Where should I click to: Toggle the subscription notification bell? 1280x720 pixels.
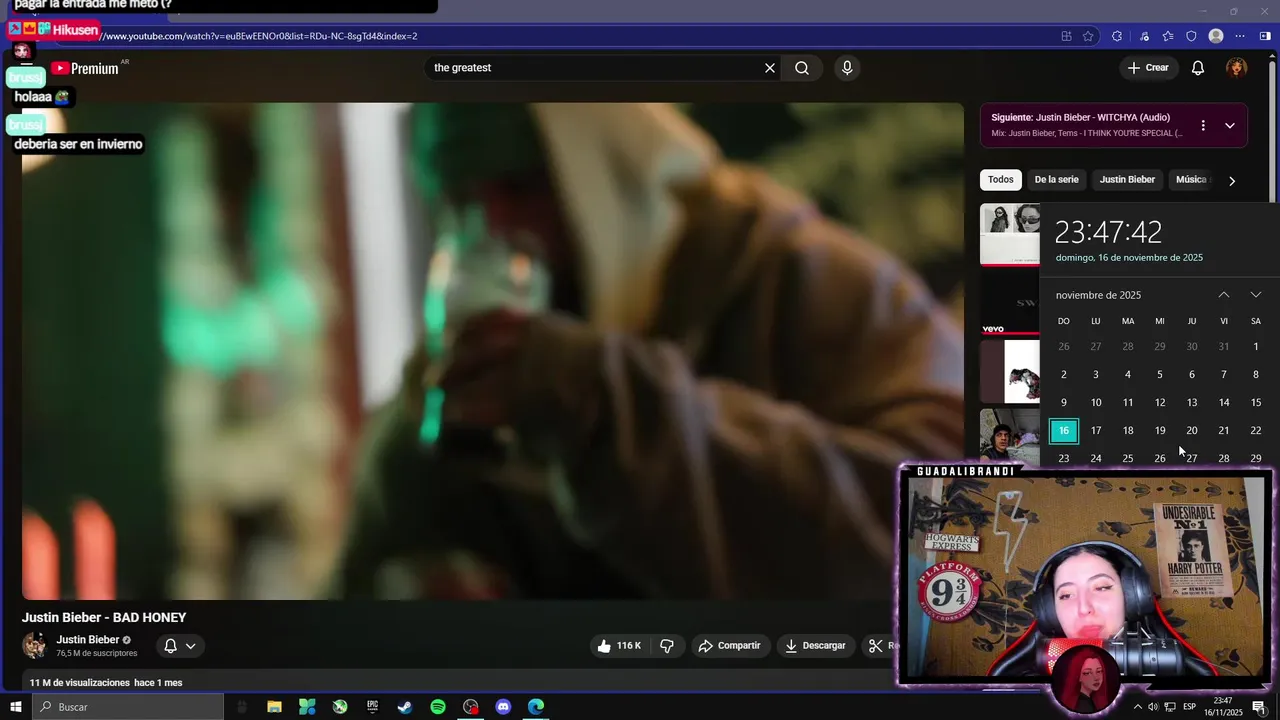coord(170,646)
